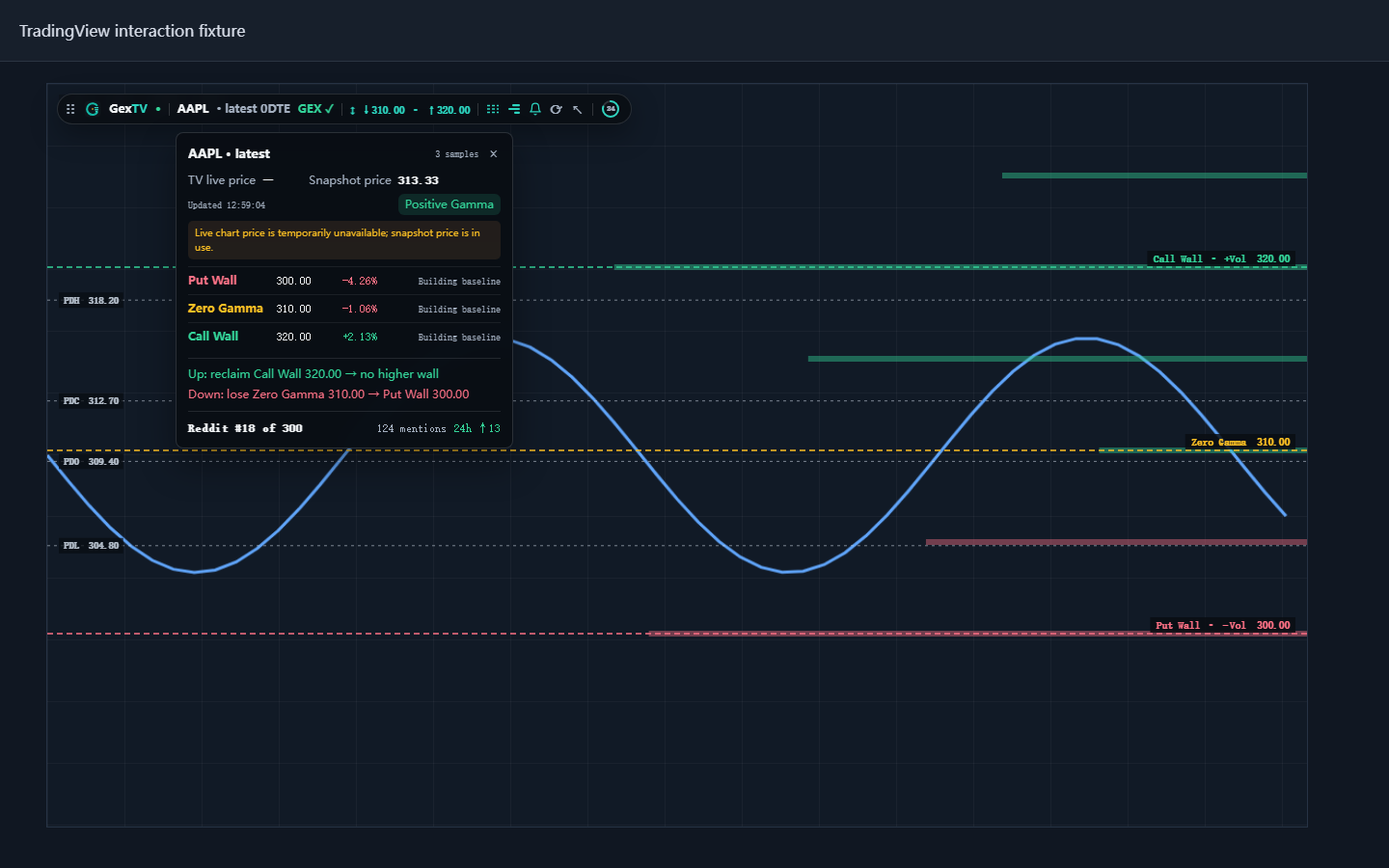Click the Reddit #18 of 300 rank

[x=245, y=428]
